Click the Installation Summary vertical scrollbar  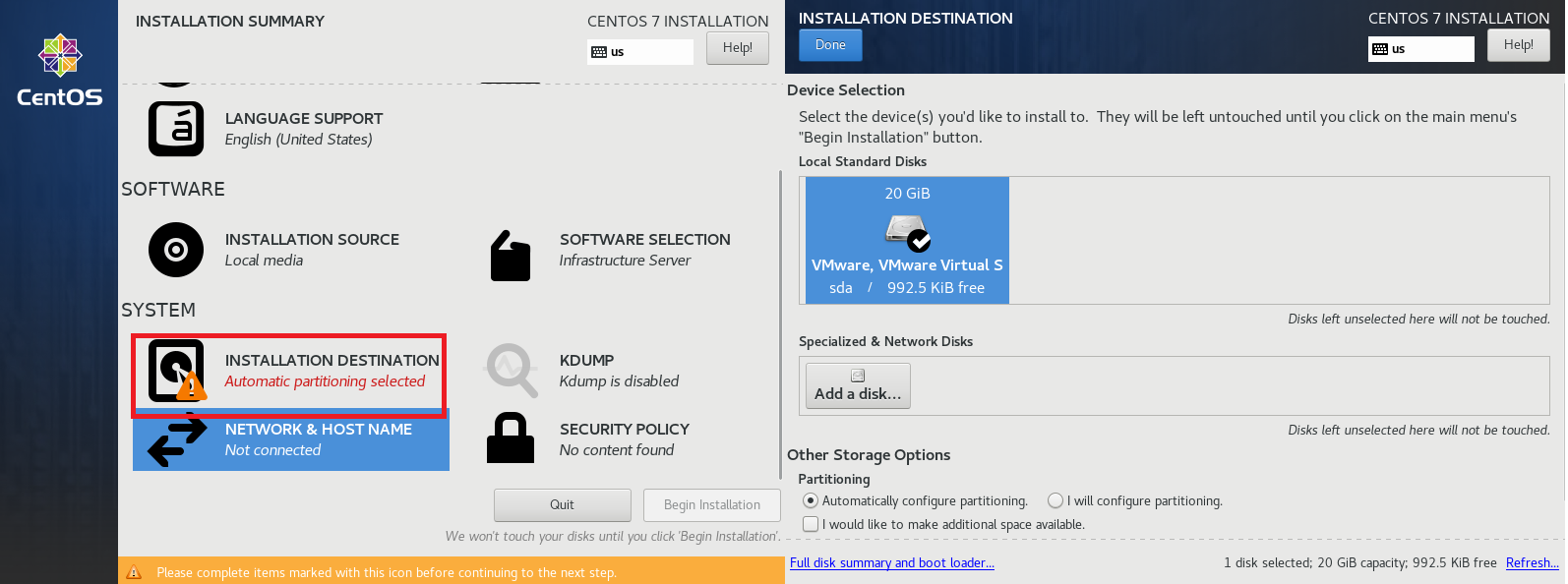click(781, 324)
